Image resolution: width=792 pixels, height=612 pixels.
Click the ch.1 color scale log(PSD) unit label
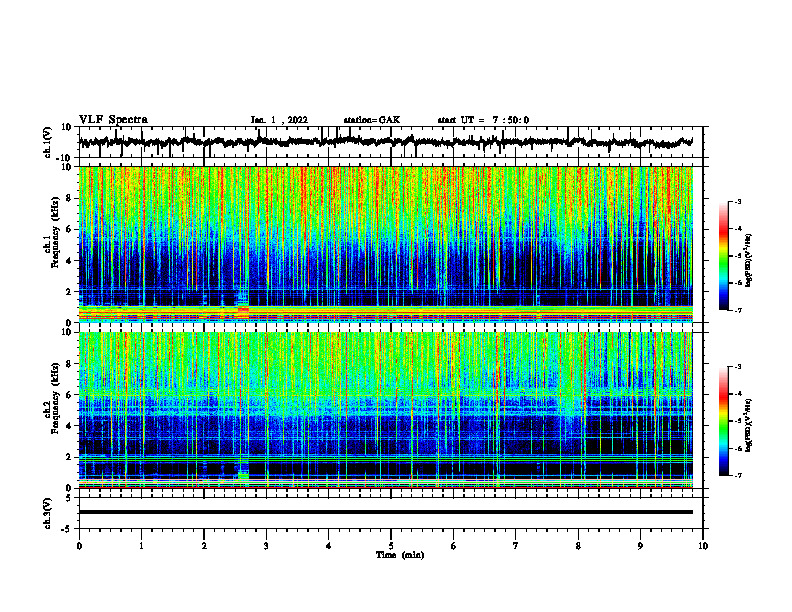click(x=749, y=261)
